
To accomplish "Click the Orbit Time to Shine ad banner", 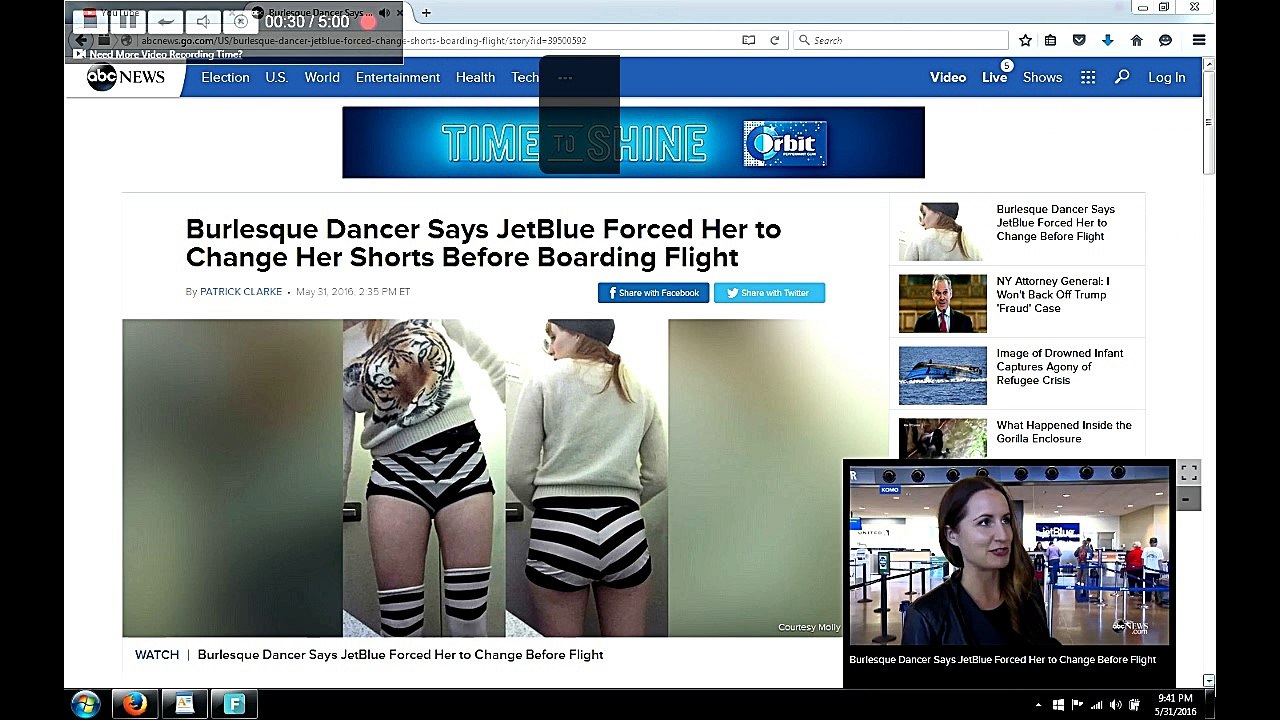I will 633,142.
